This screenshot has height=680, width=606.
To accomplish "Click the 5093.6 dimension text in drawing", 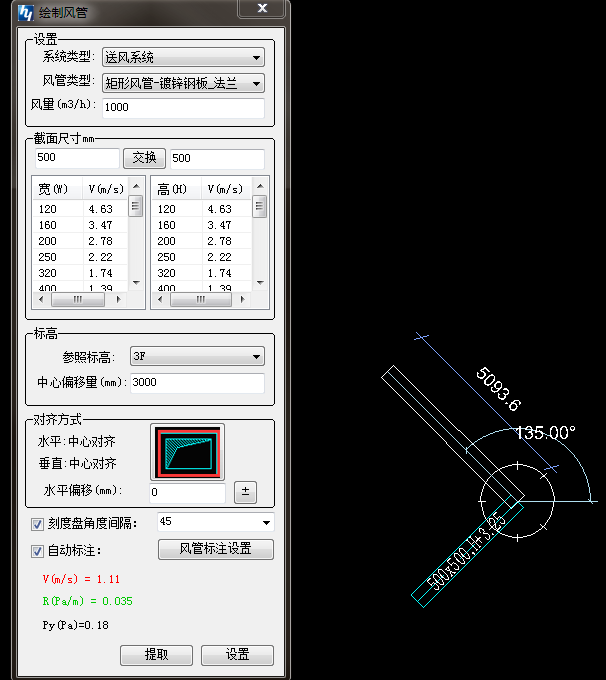I will 498,389.
